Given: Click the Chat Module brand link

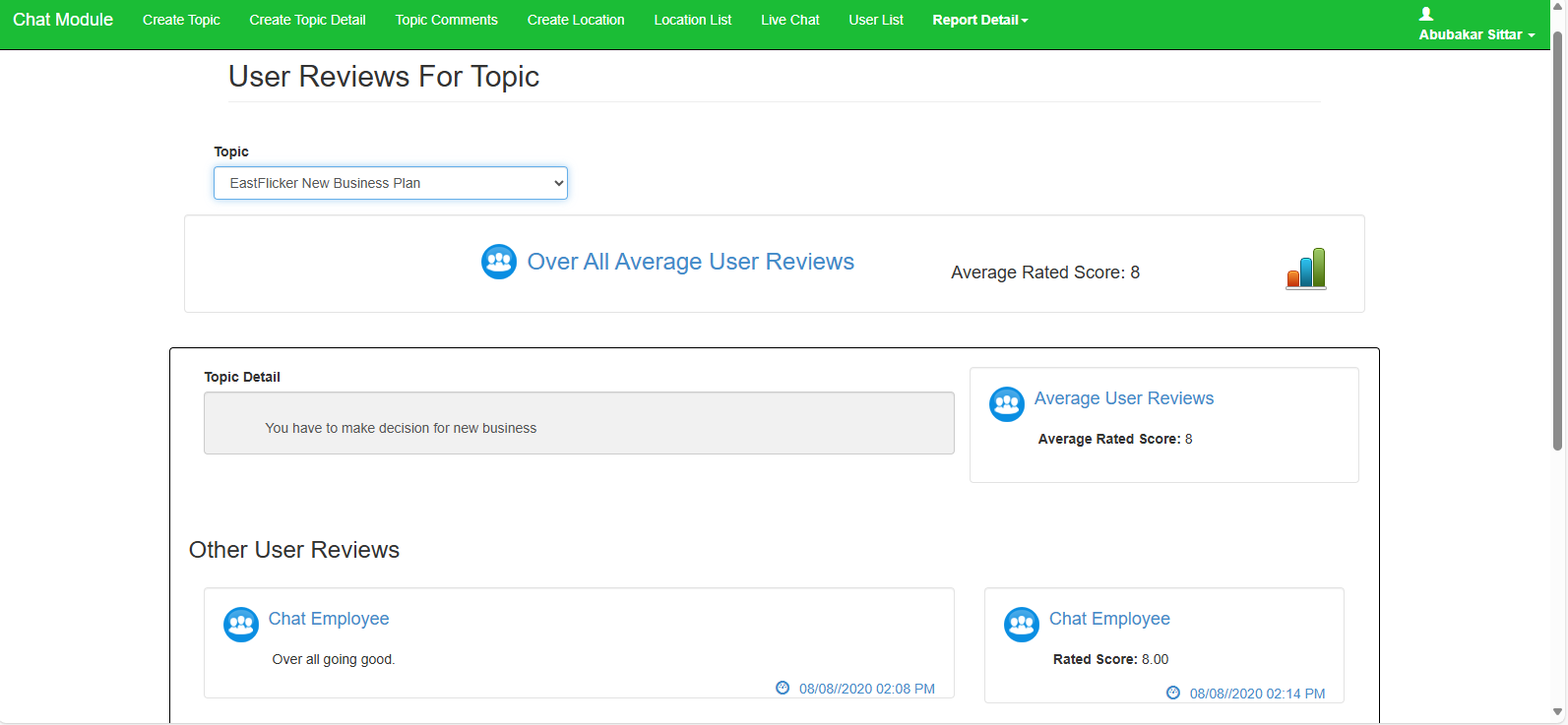Looking at the screenshot, I should pos(63,20).
